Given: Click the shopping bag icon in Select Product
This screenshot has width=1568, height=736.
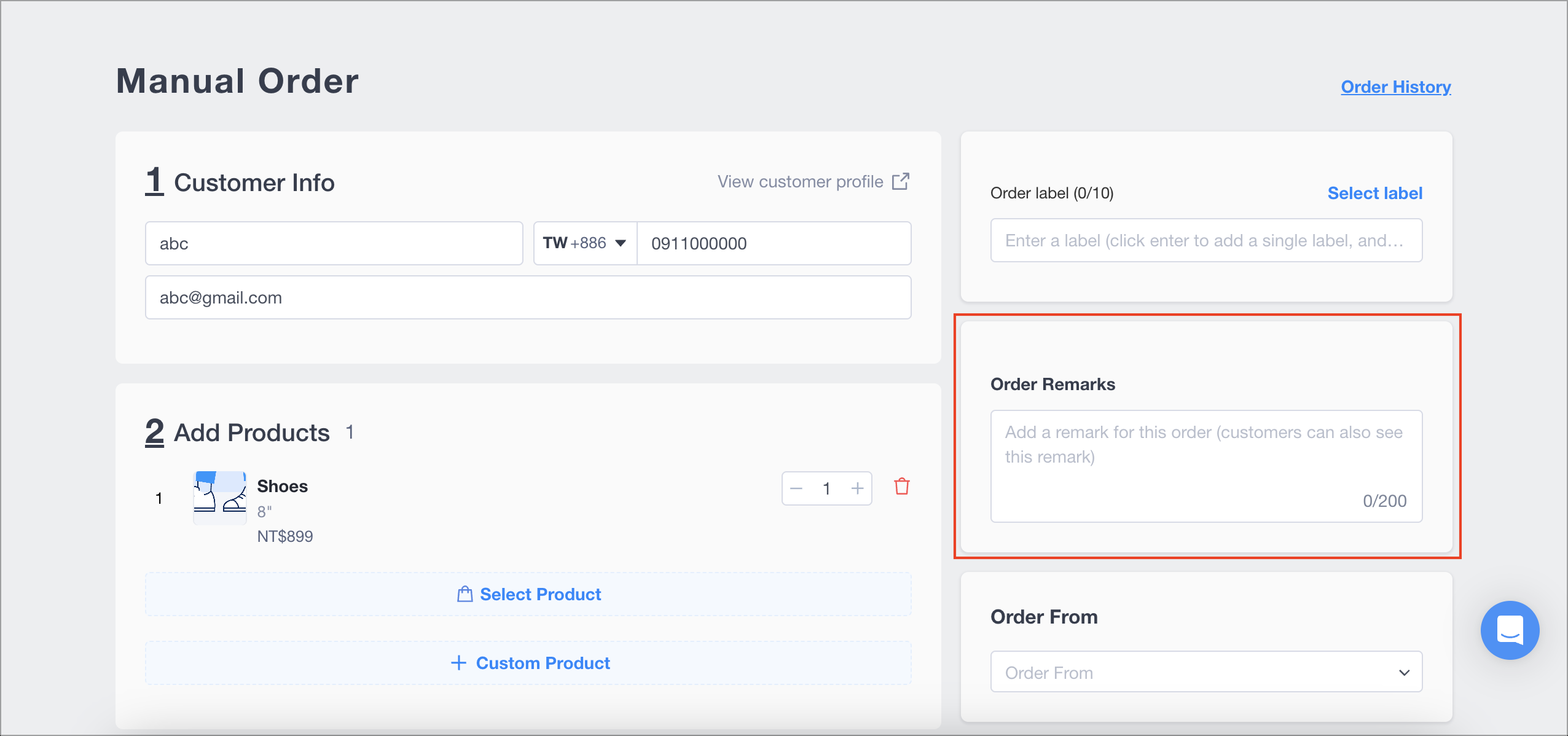Looking at the screenshot, I should 465,594.
